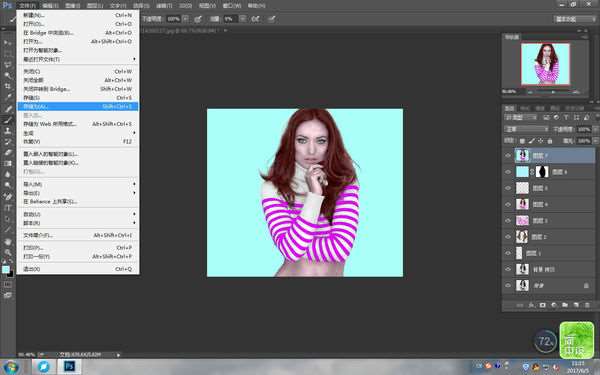Image resolution: width=600 pixels, height=375 pixels.
Task: Open the Edit 编辑 menu in menu bar
Action: pos(50,6)
